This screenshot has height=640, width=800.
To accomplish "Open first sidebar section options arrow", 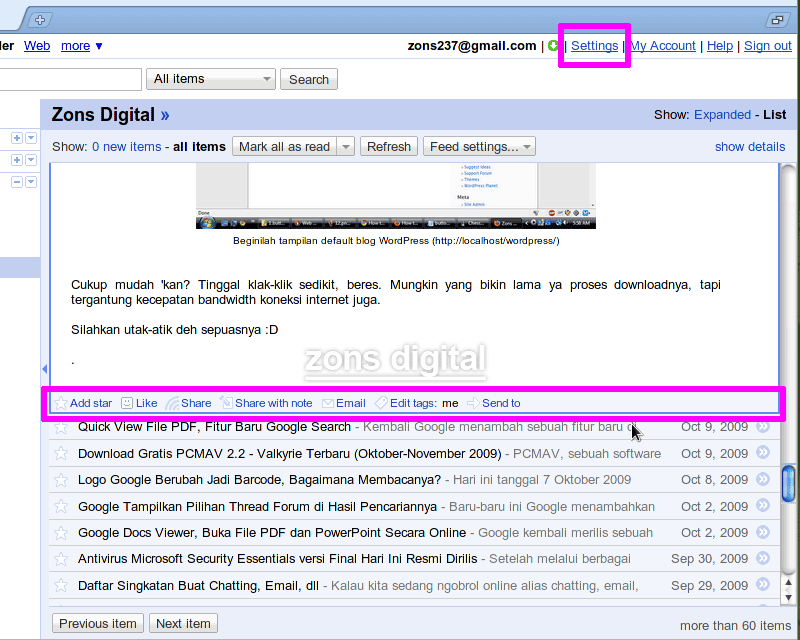I will [31, 138].
